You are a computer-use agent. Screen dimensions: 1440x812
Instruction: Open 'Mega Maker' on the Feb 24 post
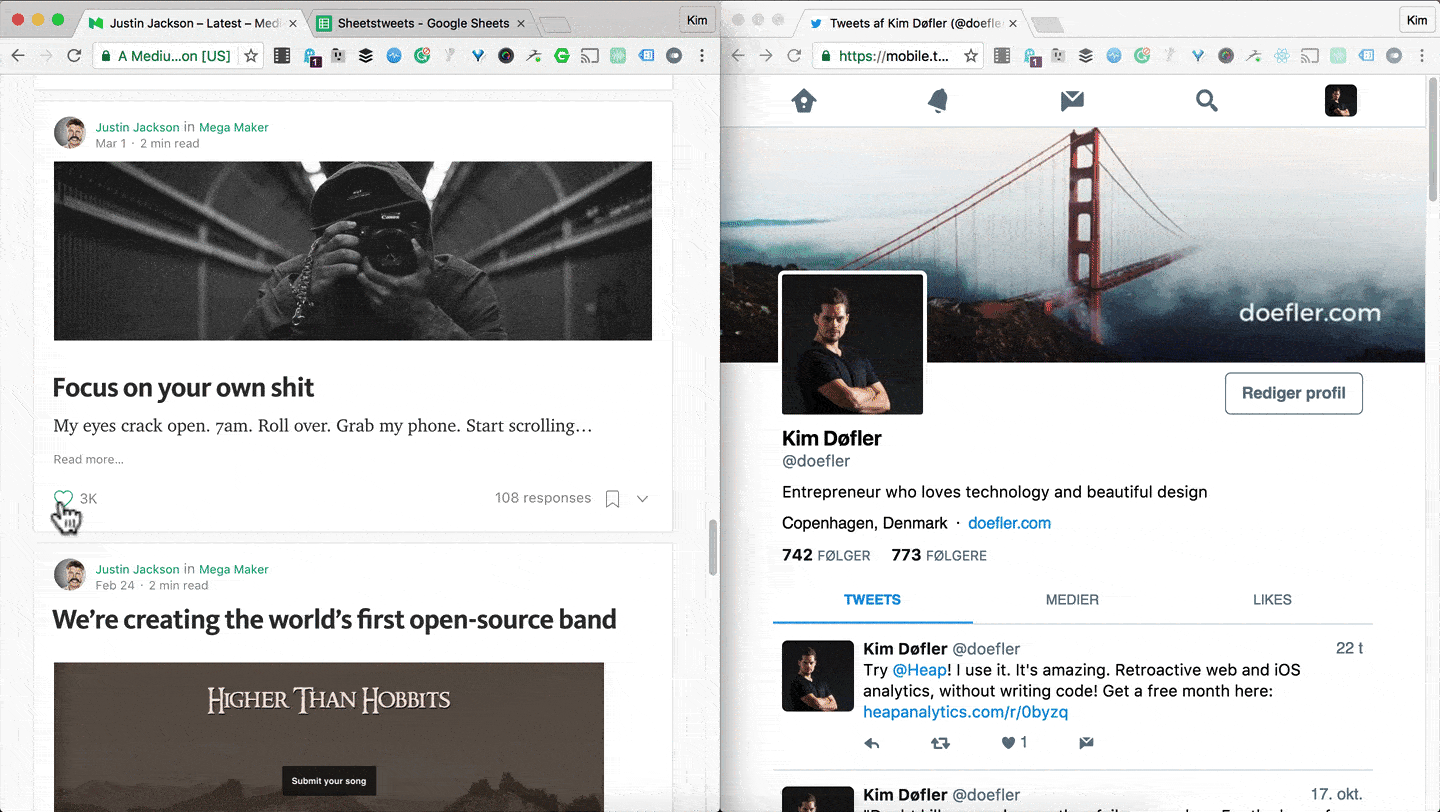pos(233,569)
